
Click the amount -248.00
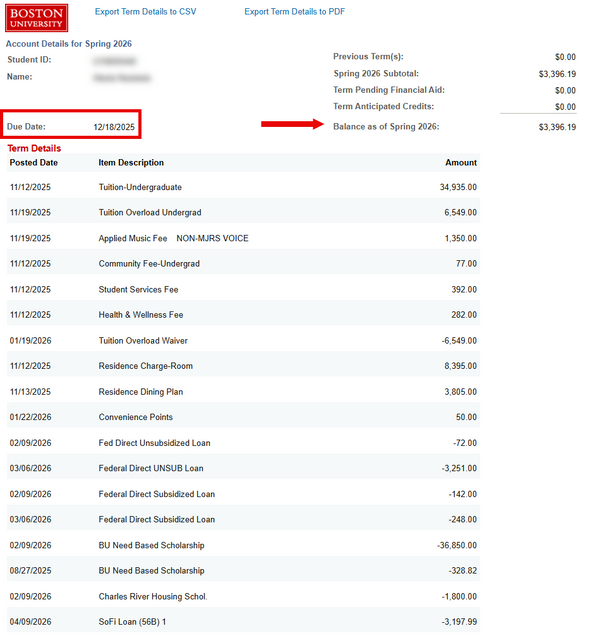(x=463, y=519)
